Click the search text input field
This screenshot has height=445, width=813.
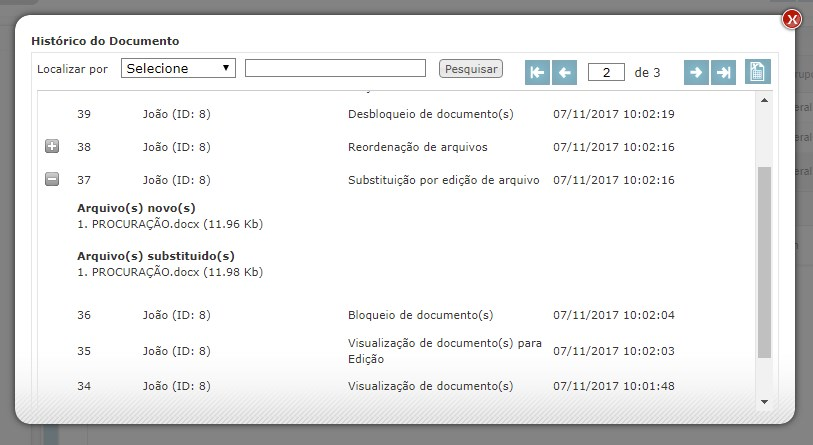[x=335, y=68]
